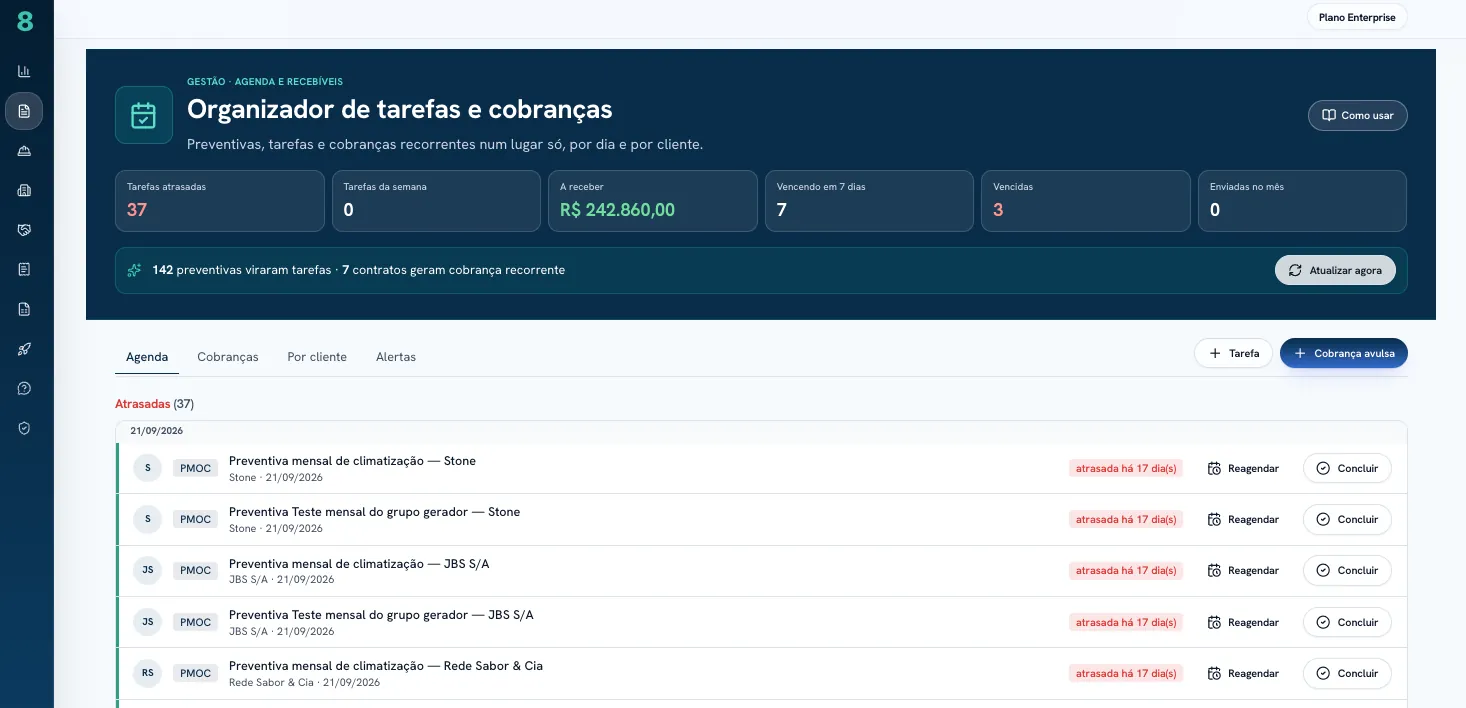Concluir Teste mensal do grupo gerador — Stone
The image size is (1466, 708).
(x=1347, y=519)
